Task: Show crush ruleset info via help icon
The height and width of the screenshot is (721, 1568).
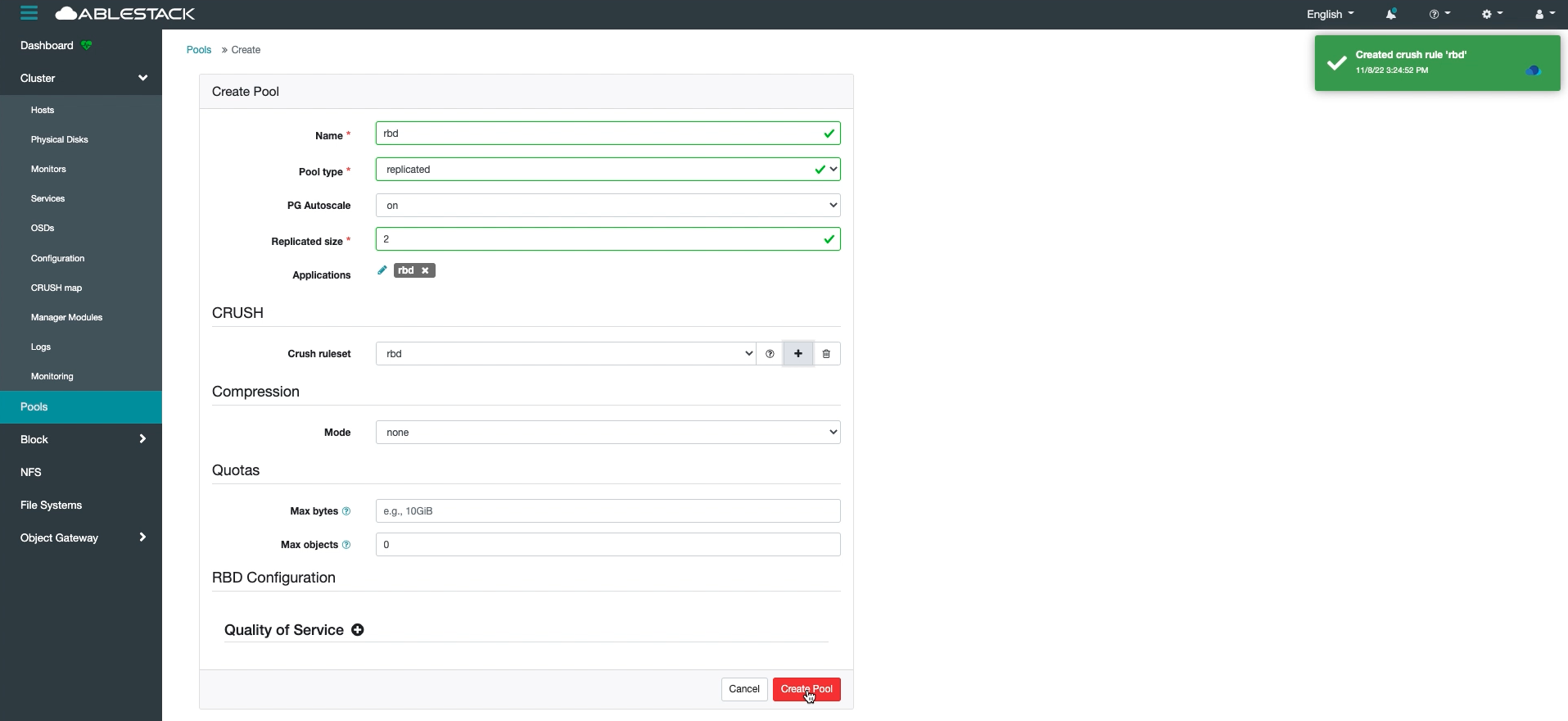Action: (x=770, y=354)
